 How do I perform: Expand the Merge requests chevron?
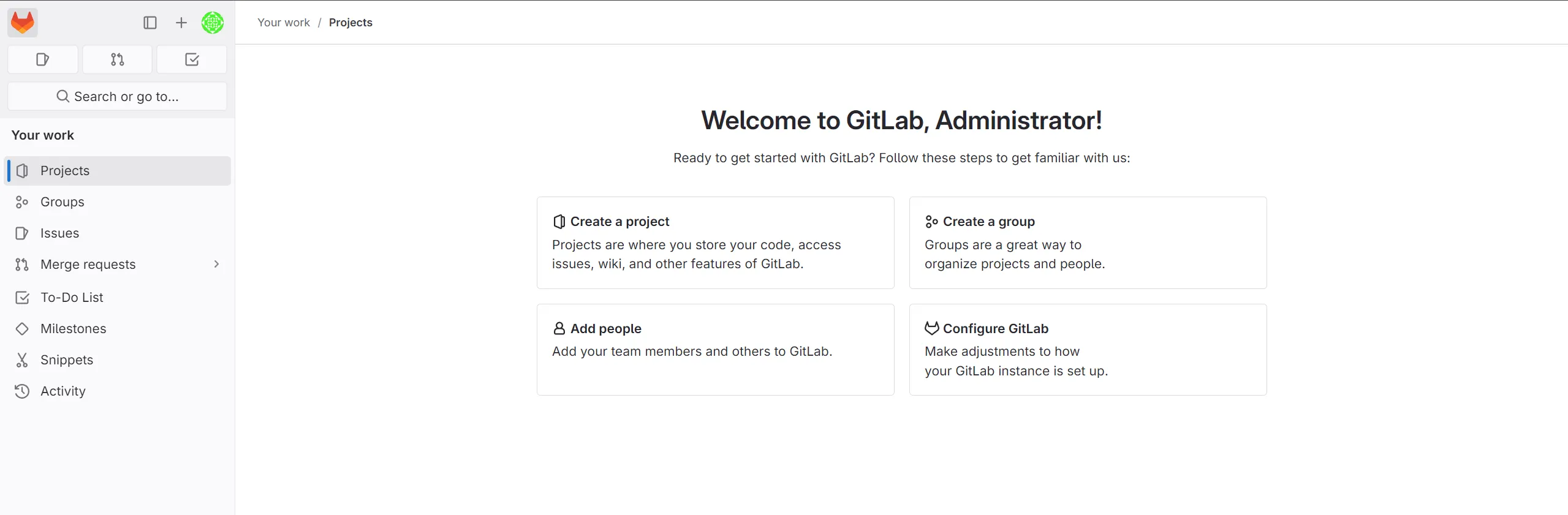(216, 264)
